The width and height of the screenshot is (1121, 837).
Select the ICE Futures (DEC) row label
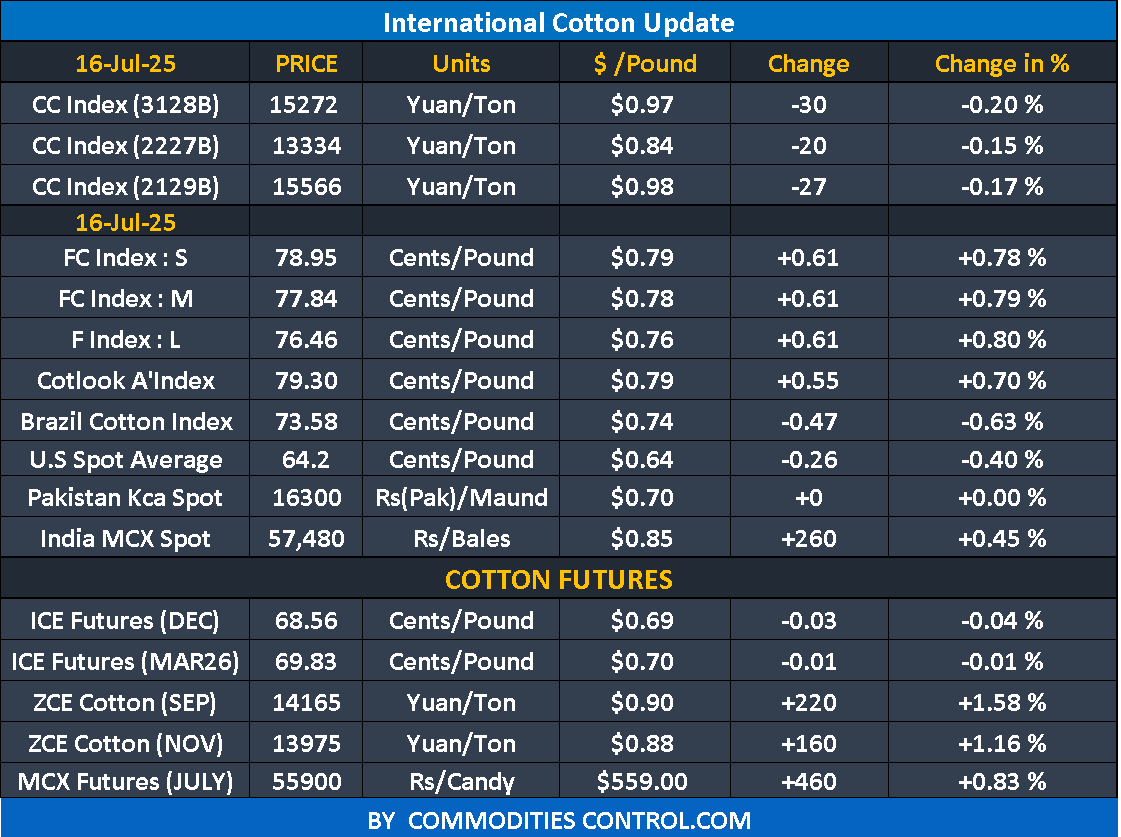point(125,621)
